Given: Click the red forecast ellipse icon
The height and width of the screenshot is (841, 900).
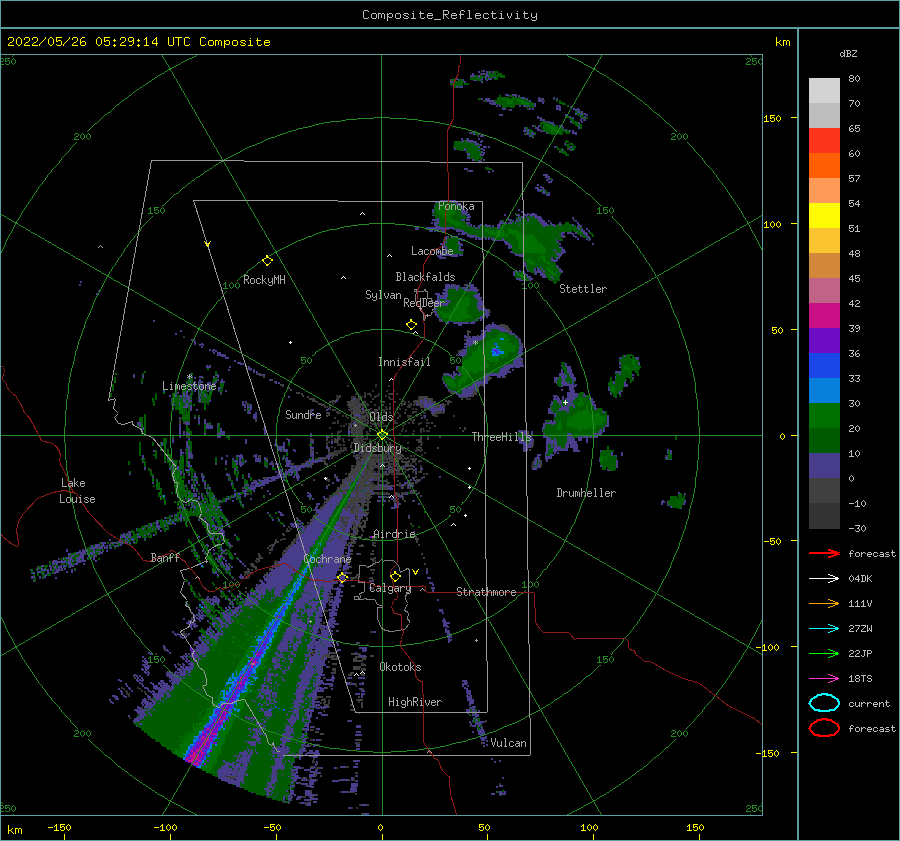Looking at the screenshot, I should coord(824,728).
